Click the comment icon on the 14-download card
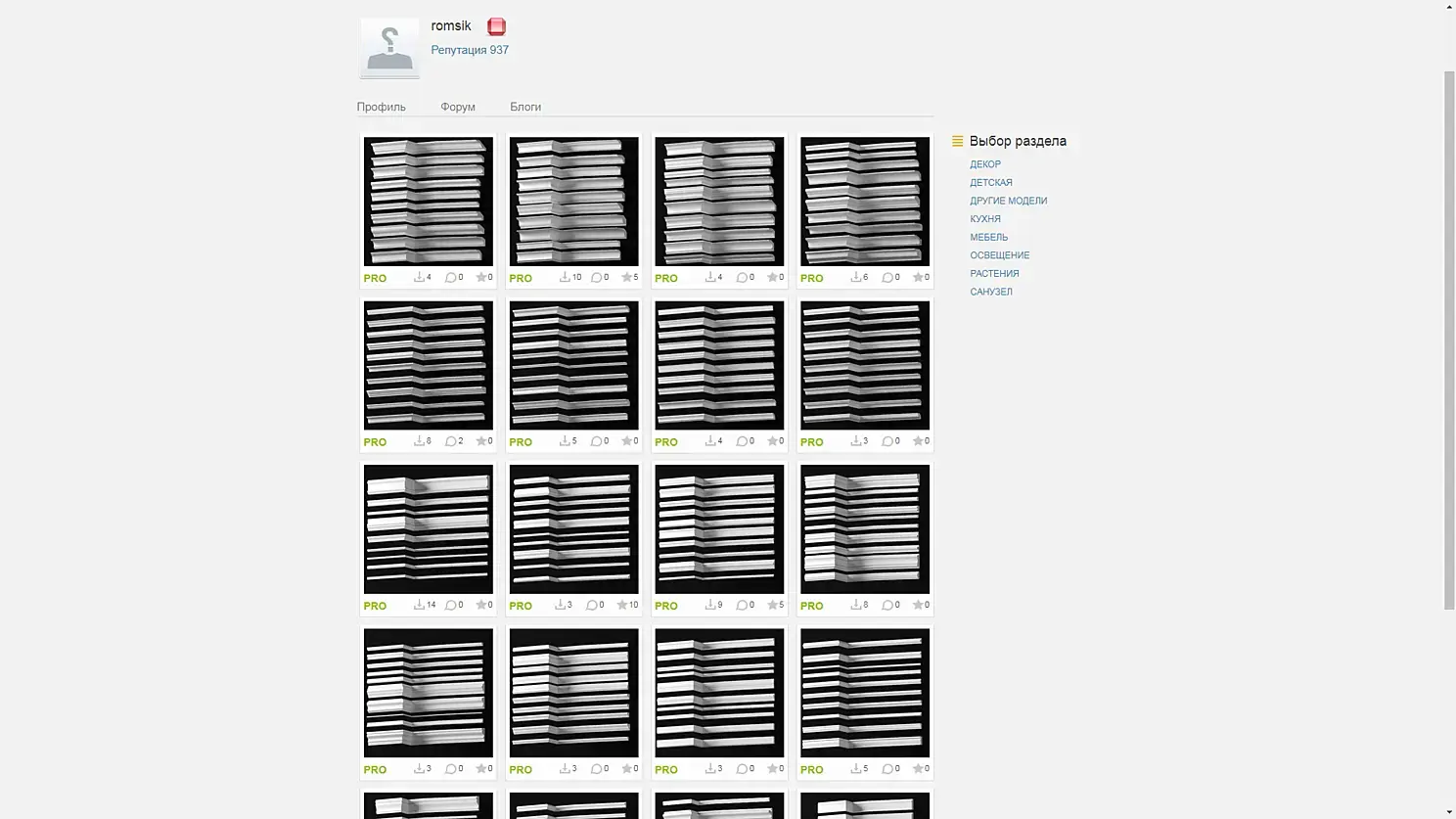 [x=450, y=605]
